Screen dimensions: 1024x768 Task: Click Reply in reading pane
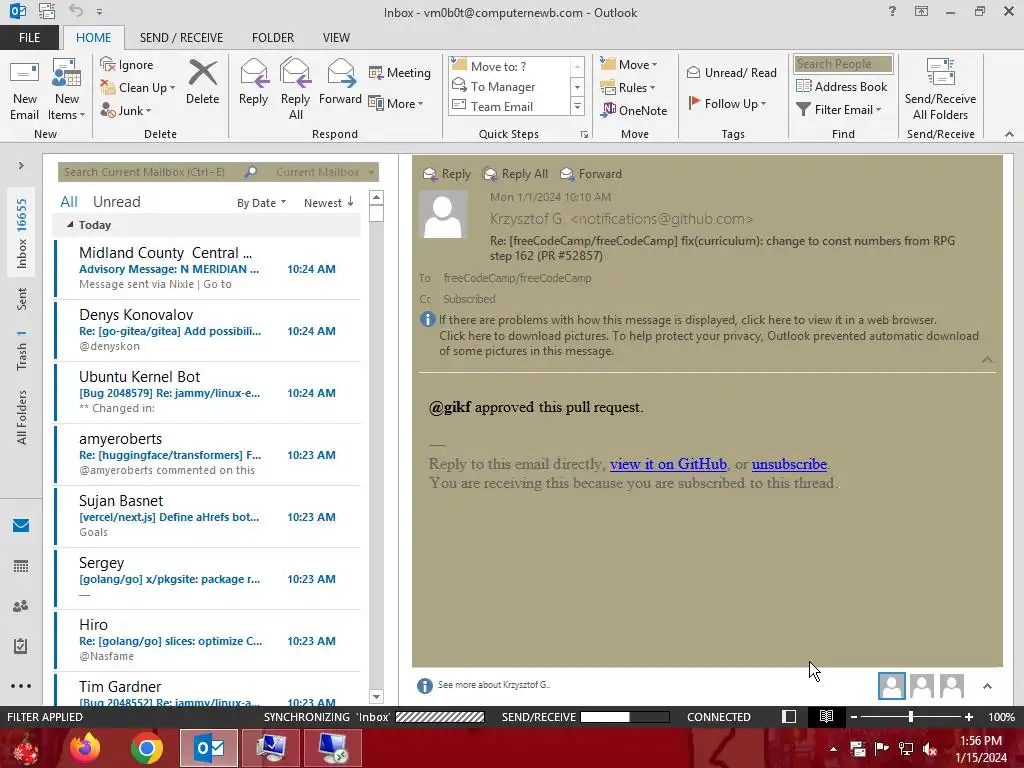tap(447, 174)
